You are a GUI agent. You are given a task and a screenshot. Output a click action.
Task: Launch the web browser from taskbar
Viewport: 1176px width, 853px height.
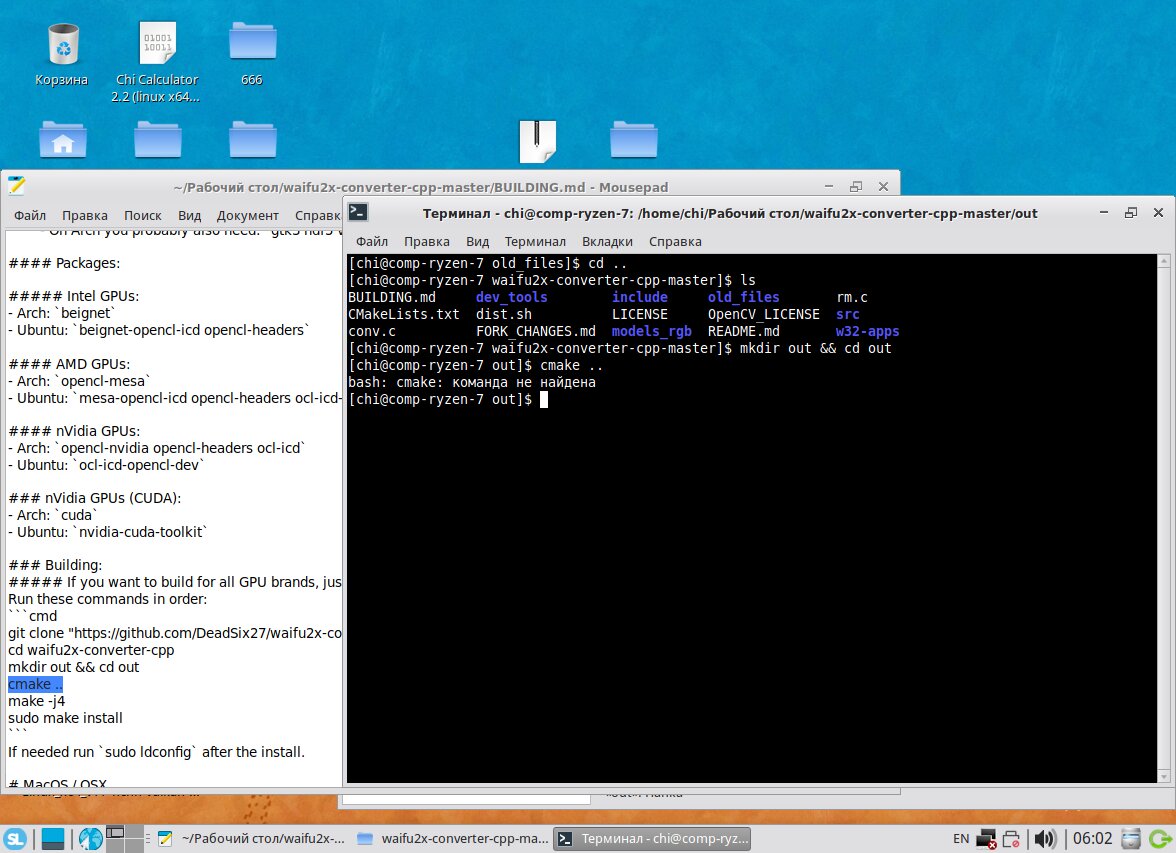91,838
